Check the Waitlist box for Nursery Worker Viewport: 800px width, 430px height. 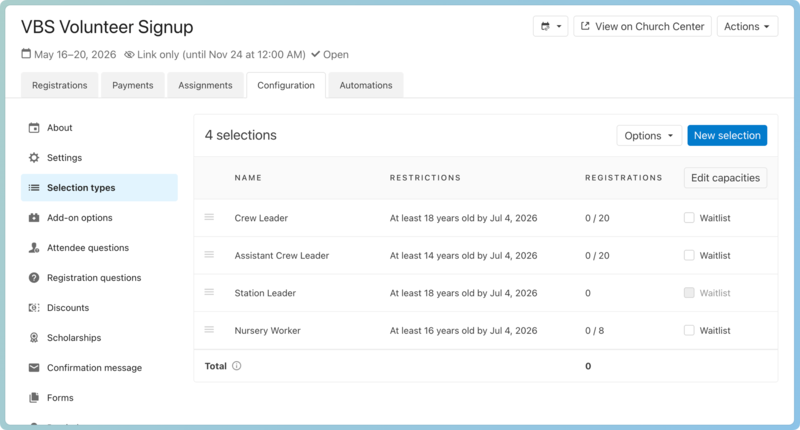coord(689,330)
